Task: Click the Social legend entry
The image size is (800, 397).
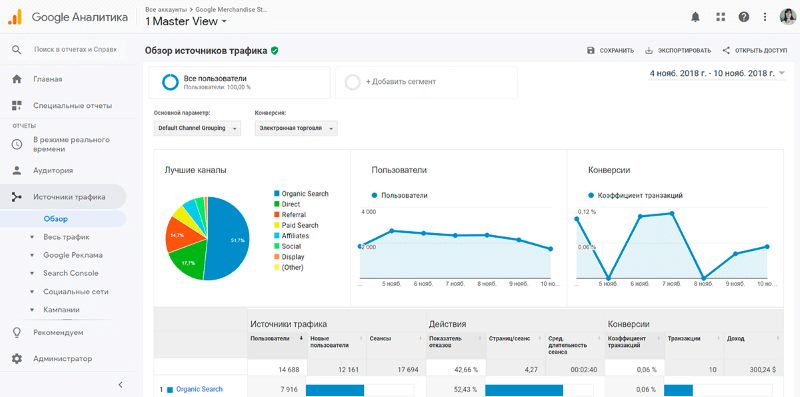Action: 287,246
